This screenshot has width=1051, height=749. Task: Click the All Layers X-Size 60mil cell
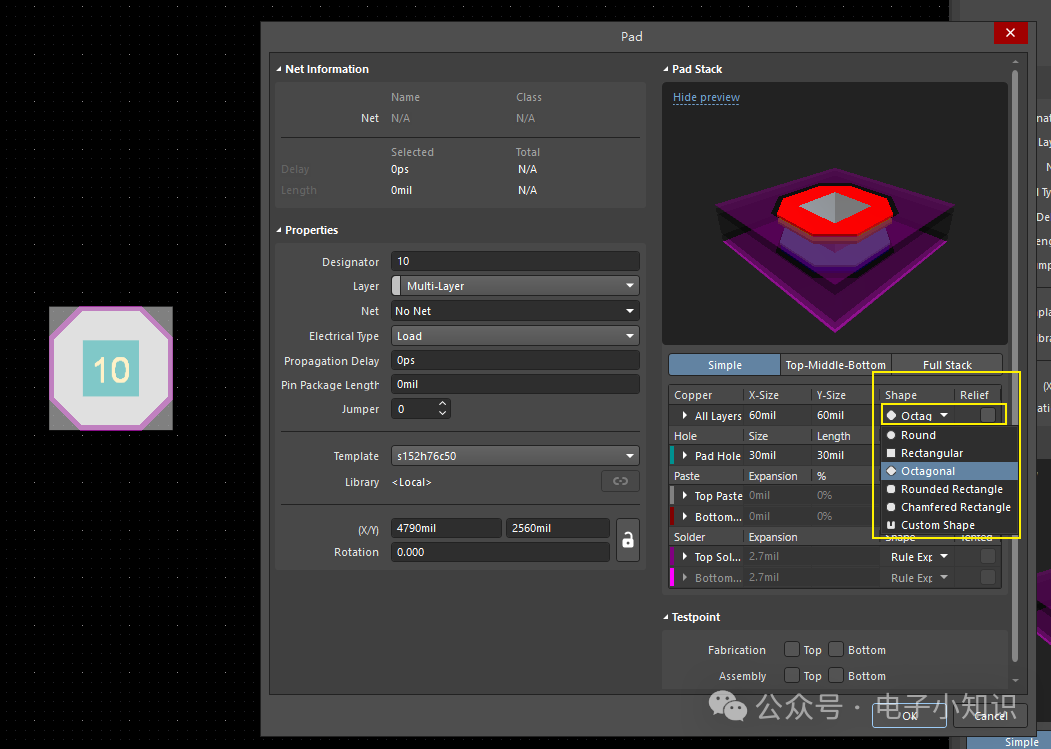click(777, 416)
